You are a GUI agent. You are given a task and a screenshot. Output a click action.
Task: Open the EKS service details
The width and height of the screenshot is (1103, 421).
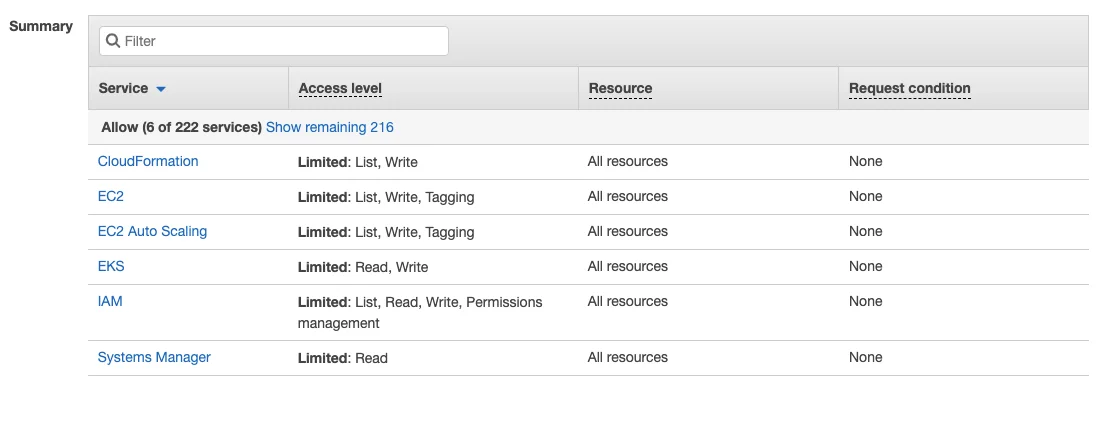111,266
